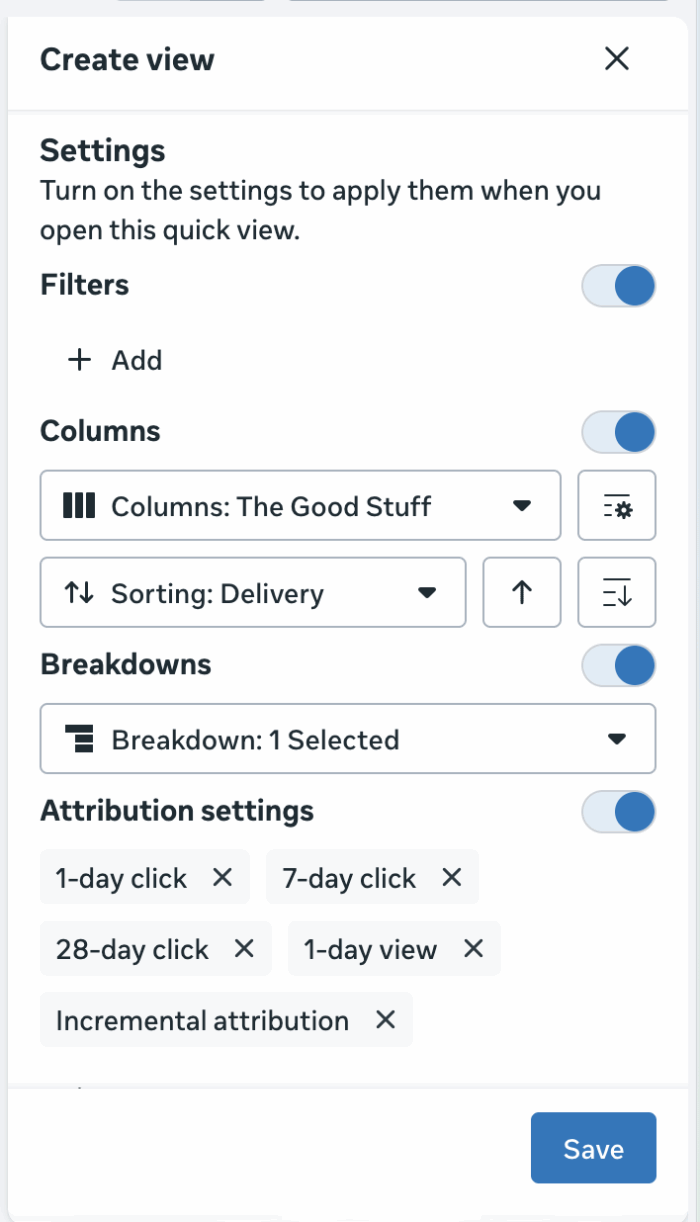Disable the Columns toggle

(619, 432)
